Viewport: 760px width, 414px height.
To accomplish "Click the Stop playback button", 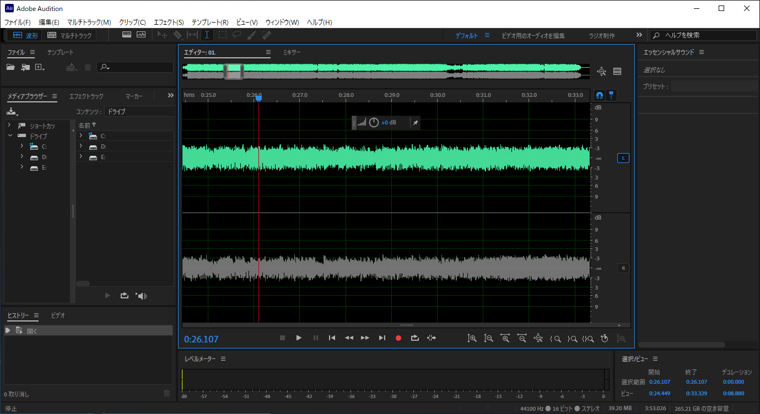I will pyautogui.click(x=283, y=338).
